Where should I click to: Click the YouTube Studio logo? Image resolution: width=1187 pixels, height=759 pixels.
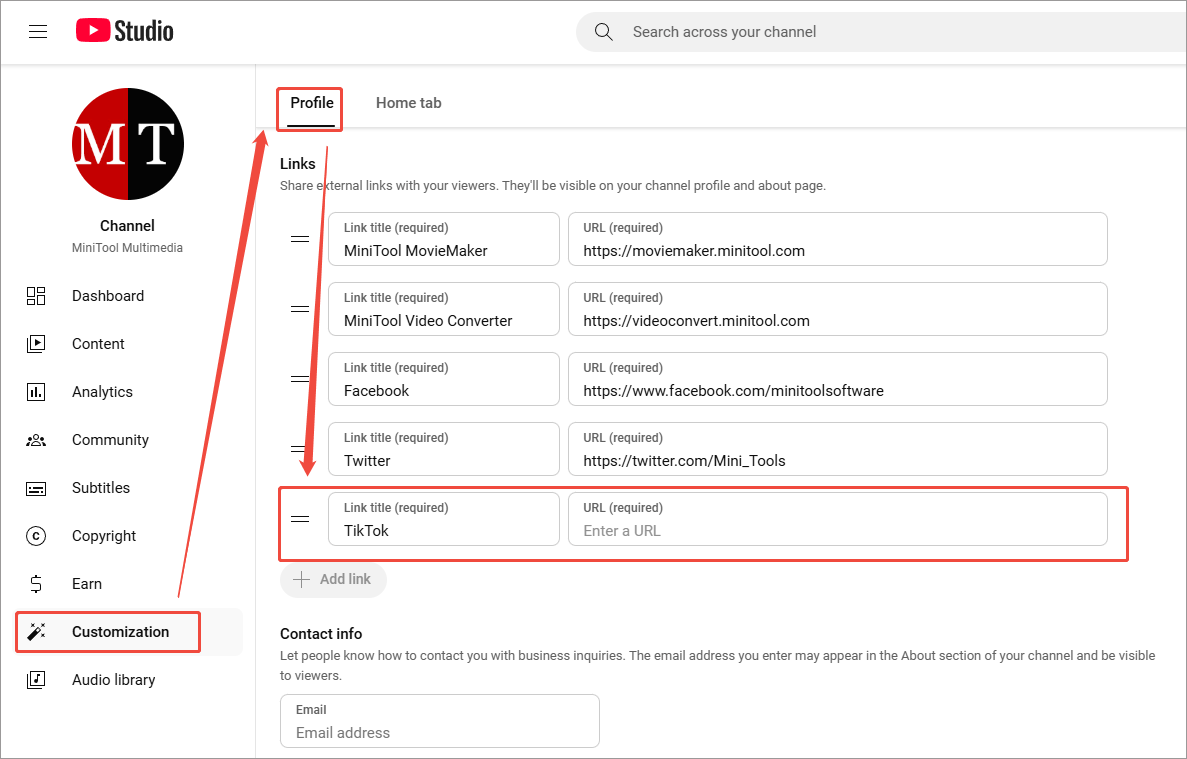click(x=125, y=31)
